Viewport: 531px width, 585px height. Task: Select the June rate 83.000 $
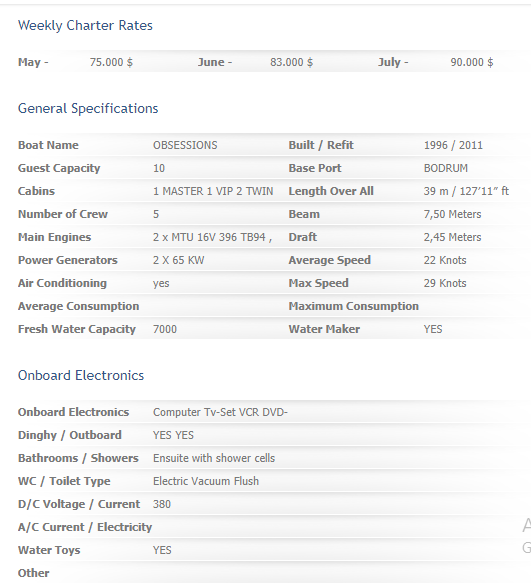(x=291, y=62)
